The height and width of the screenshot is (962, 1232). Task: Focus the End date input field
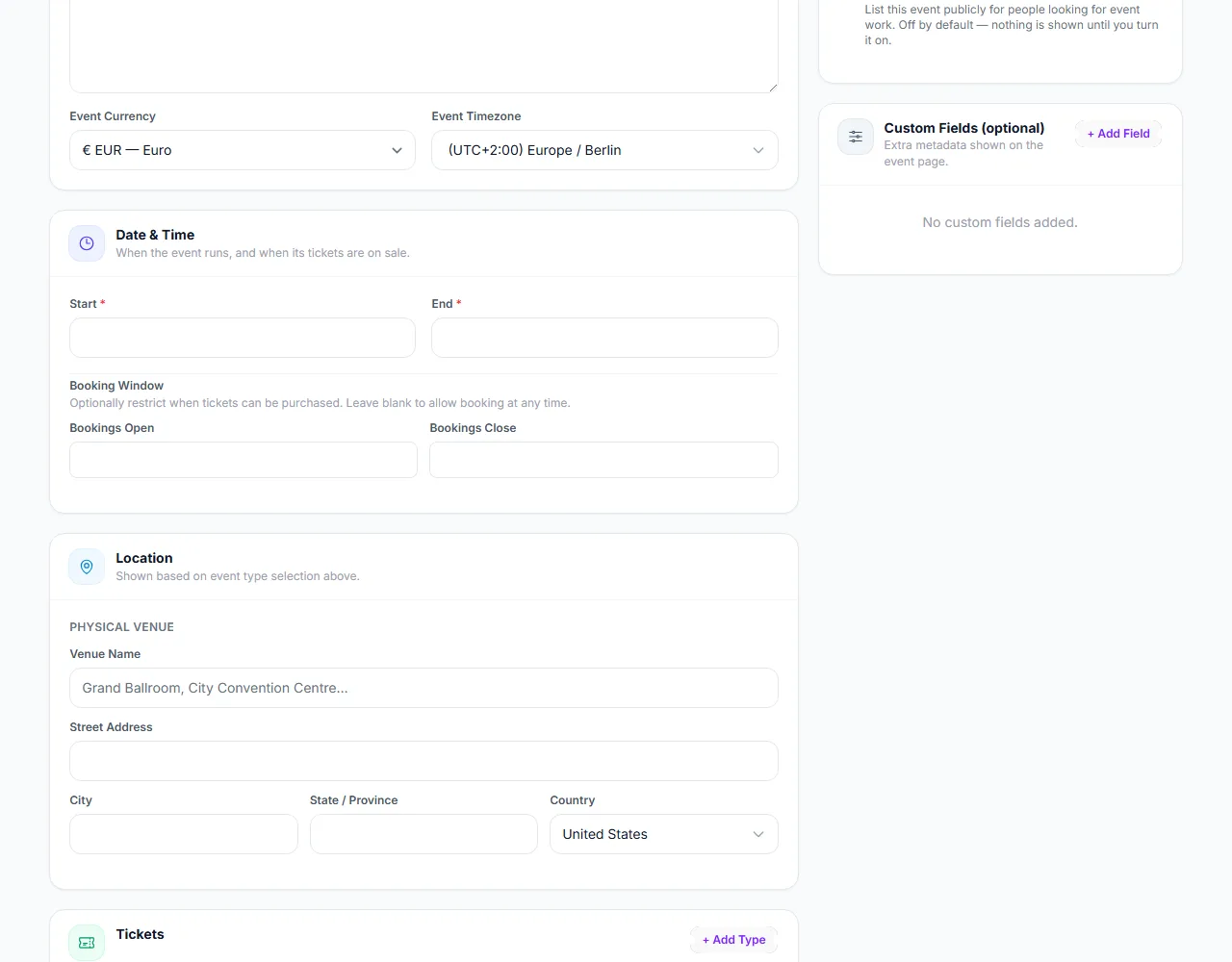click(x=604, y=338)
